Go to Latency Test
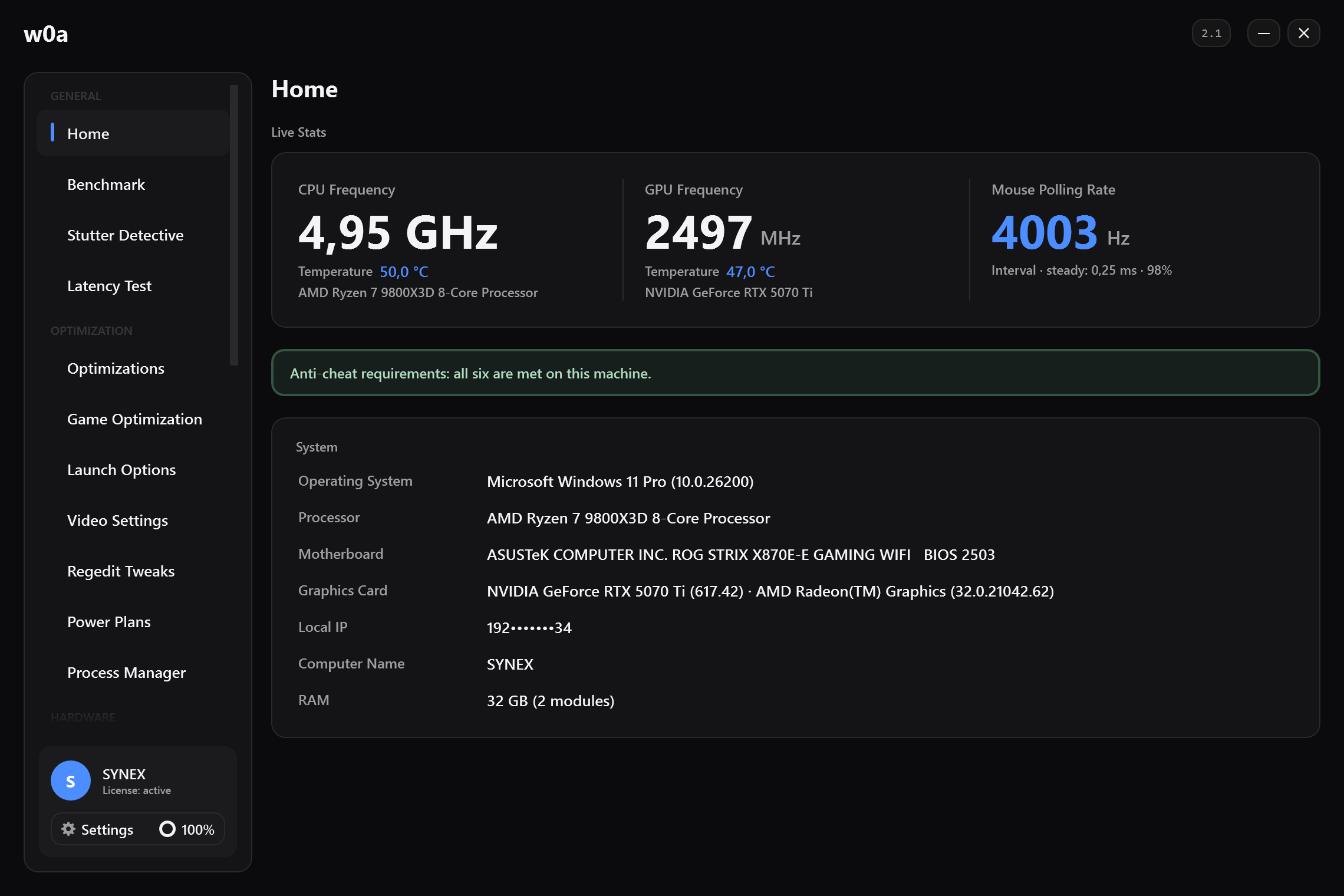This screenshot has width=1344, height=896. tap(133, 286)
